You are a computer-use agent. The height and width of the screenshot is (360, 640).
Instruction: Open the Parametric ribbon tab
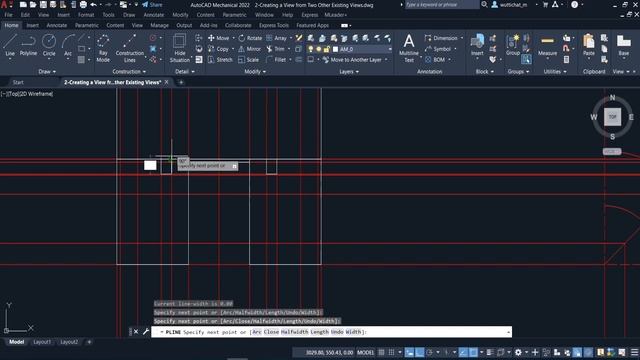pos(87,25)
